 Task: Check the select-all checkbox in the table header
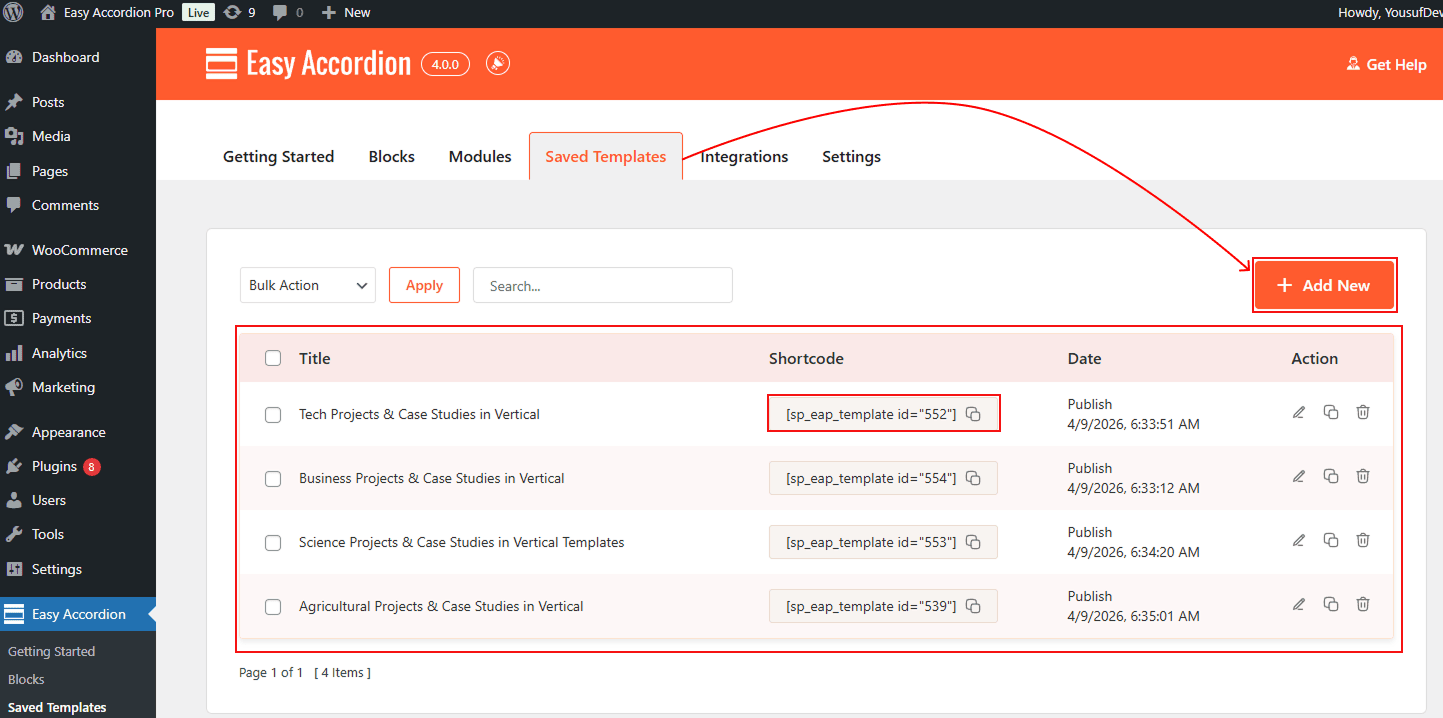tap(273, 358)
